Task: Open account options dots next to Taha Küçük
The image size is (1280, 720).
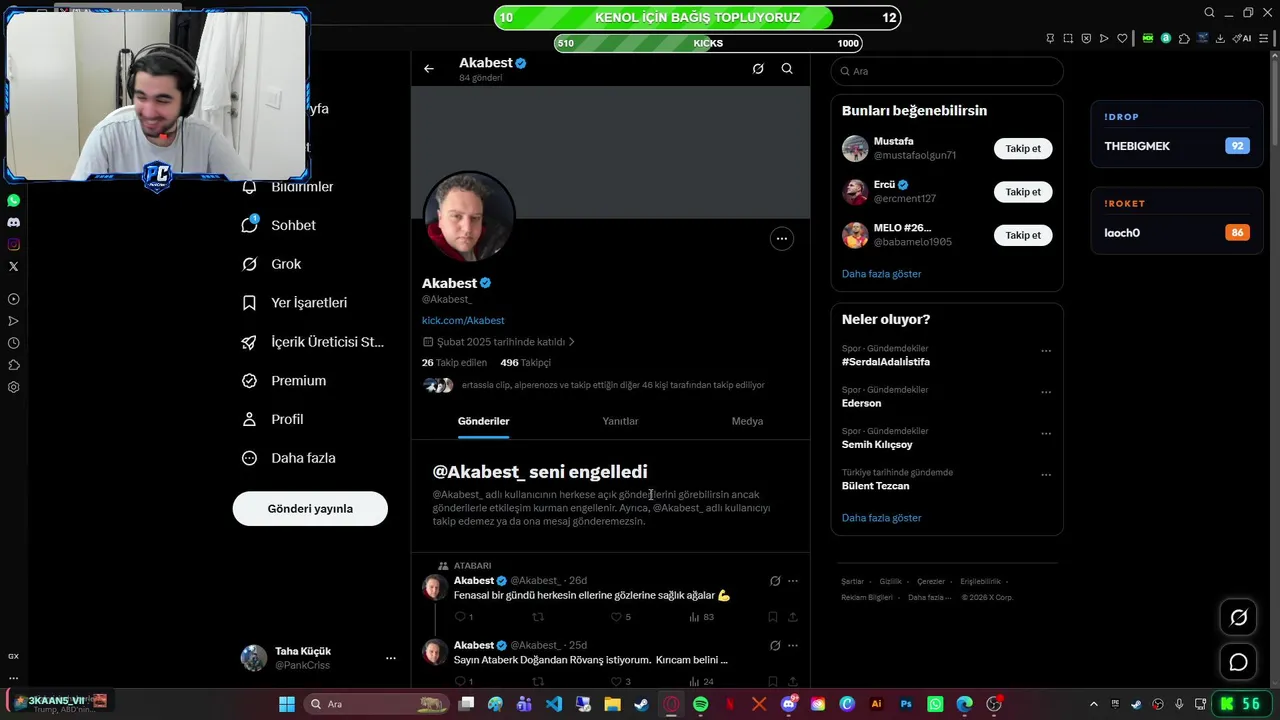Action: tap(391, 658)
